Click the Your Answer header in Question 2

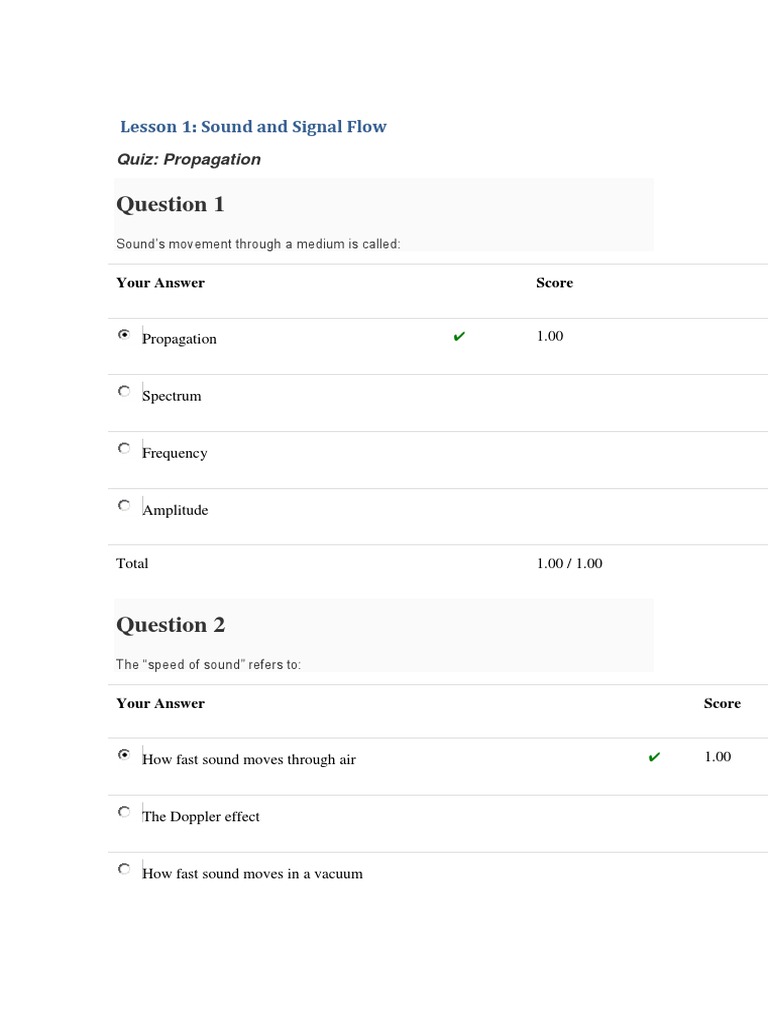point(160,704)
